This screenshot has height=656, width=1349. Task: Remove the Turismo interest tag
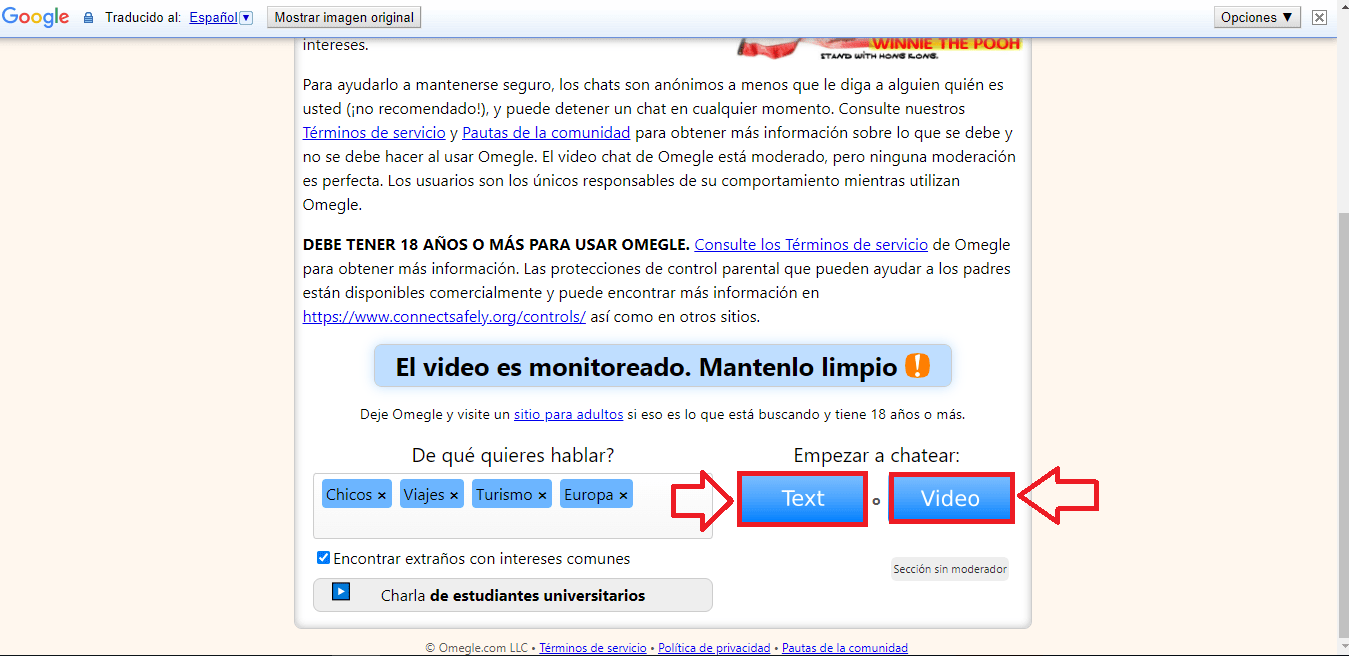click(x=542, y=495)
